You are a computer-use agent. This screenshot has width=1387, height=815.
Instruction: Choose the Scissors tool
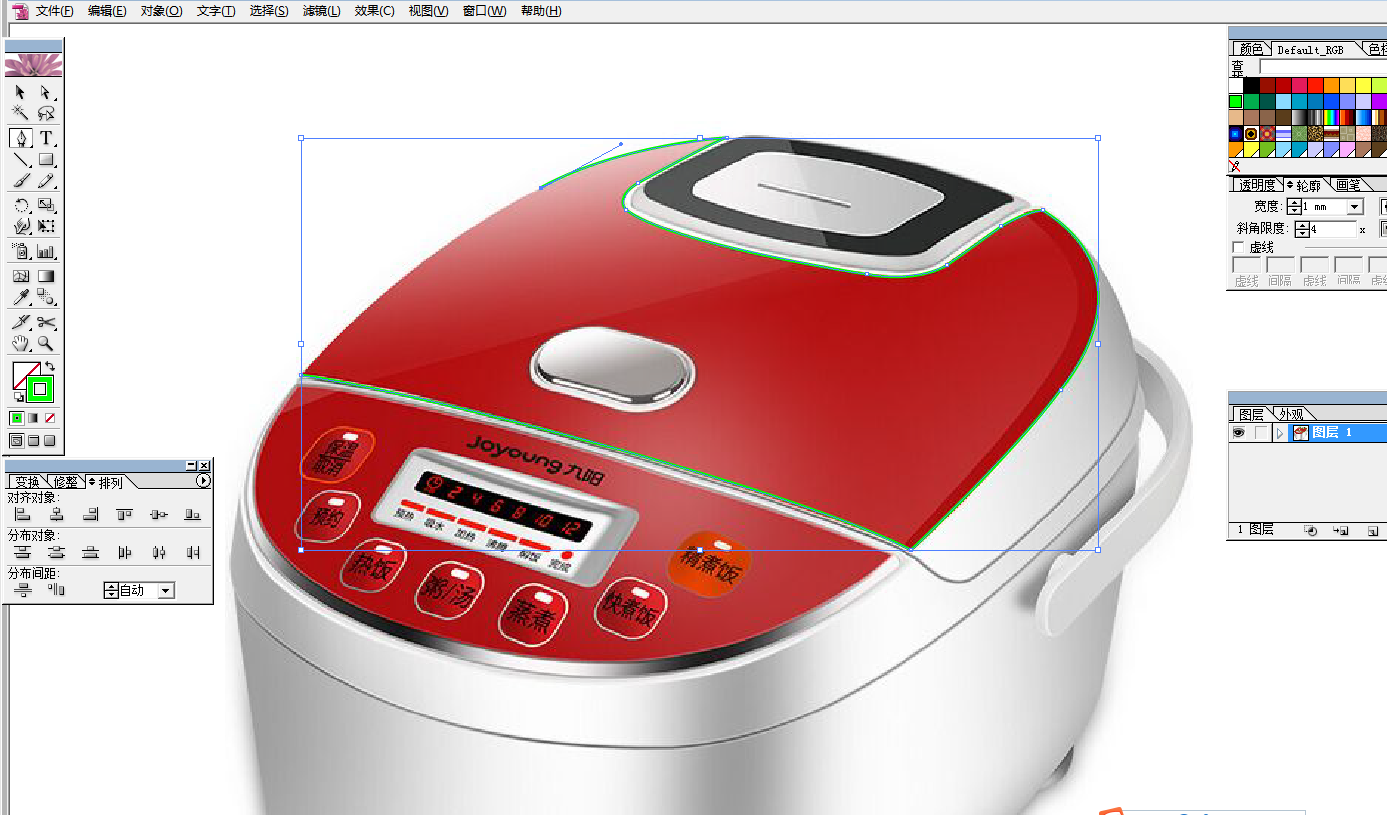click(46, 321)
